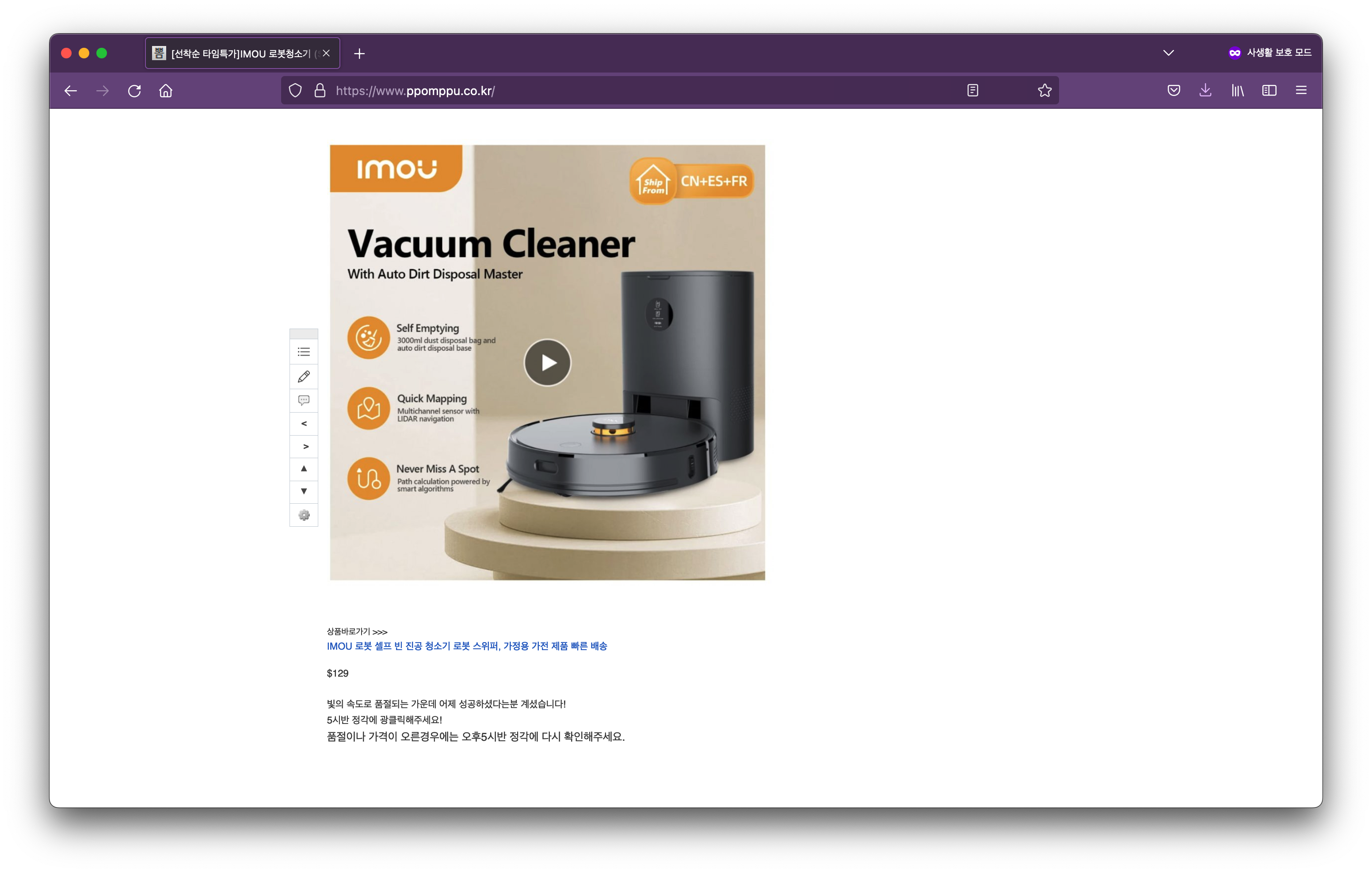Go to previous post with < button

pos(304,424)
